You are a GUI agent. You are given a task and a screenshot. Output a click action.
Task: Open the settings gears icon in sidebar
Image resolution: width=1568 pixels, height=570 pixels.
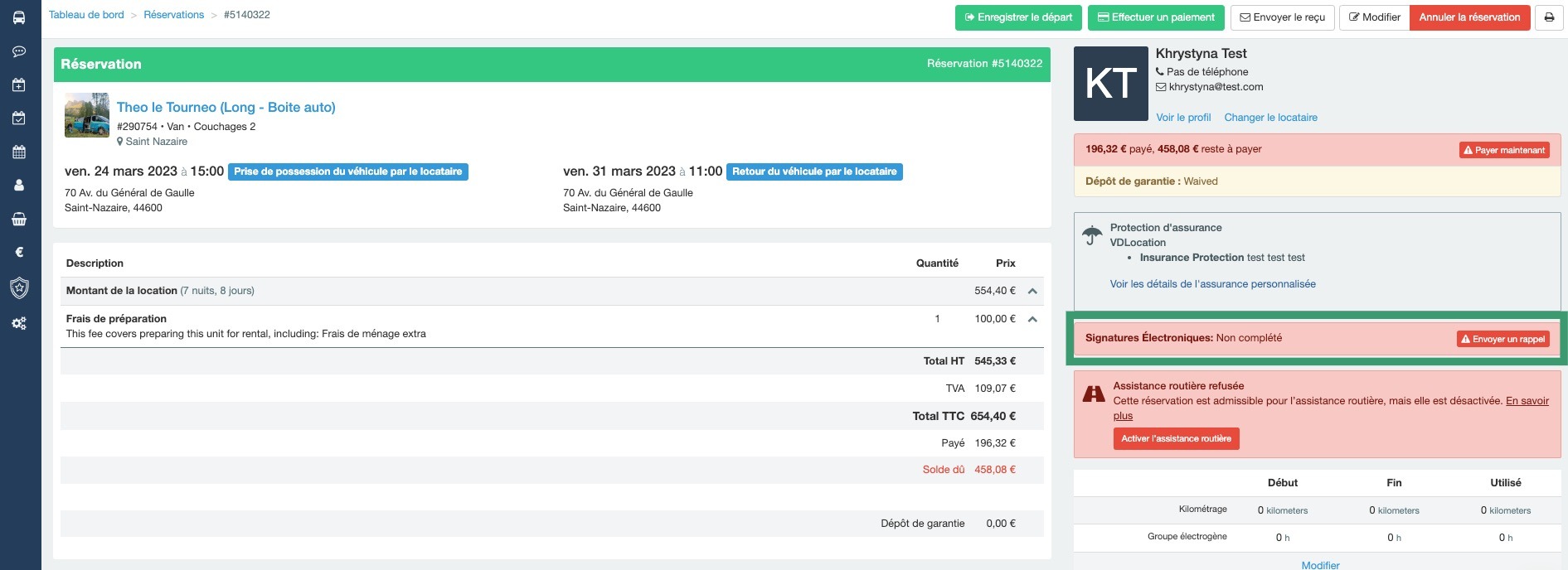click(x=19, y=323)
